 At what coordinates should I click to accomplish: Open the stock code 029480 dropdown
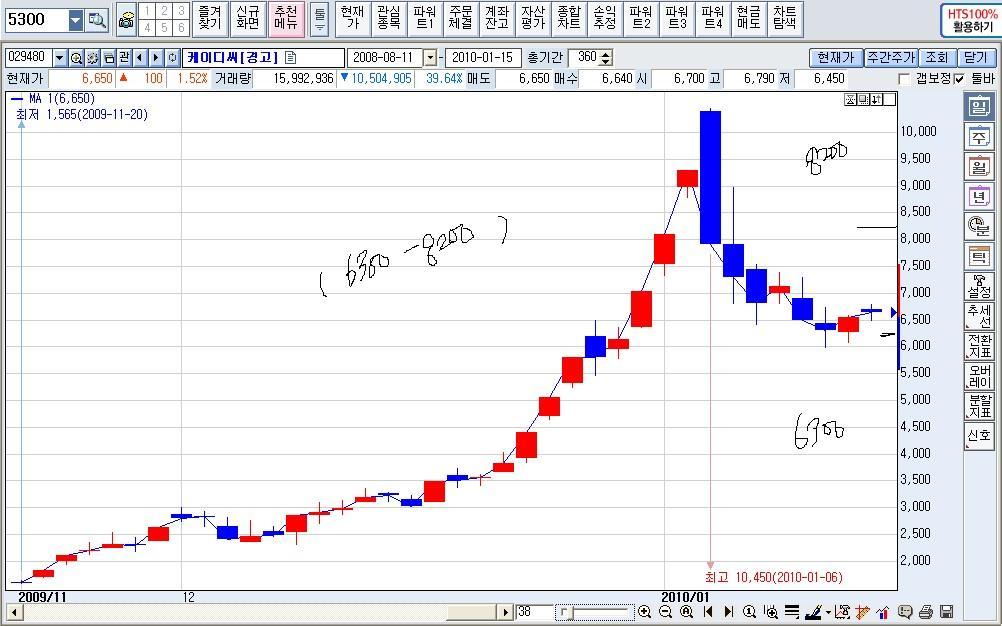[x=59, y=58]
